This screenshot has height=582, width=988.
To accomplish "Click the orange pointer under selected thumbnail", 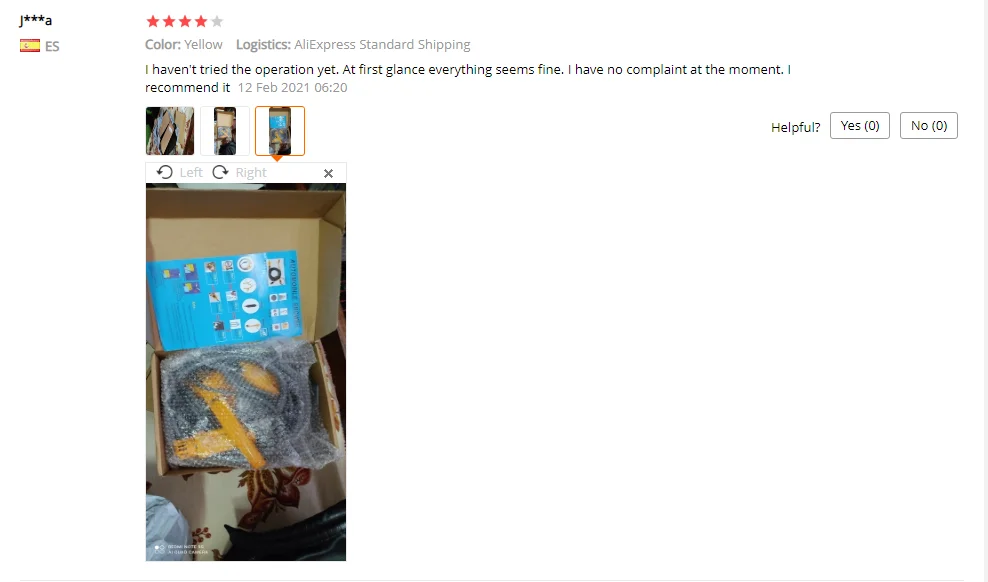I will (277, 158).
